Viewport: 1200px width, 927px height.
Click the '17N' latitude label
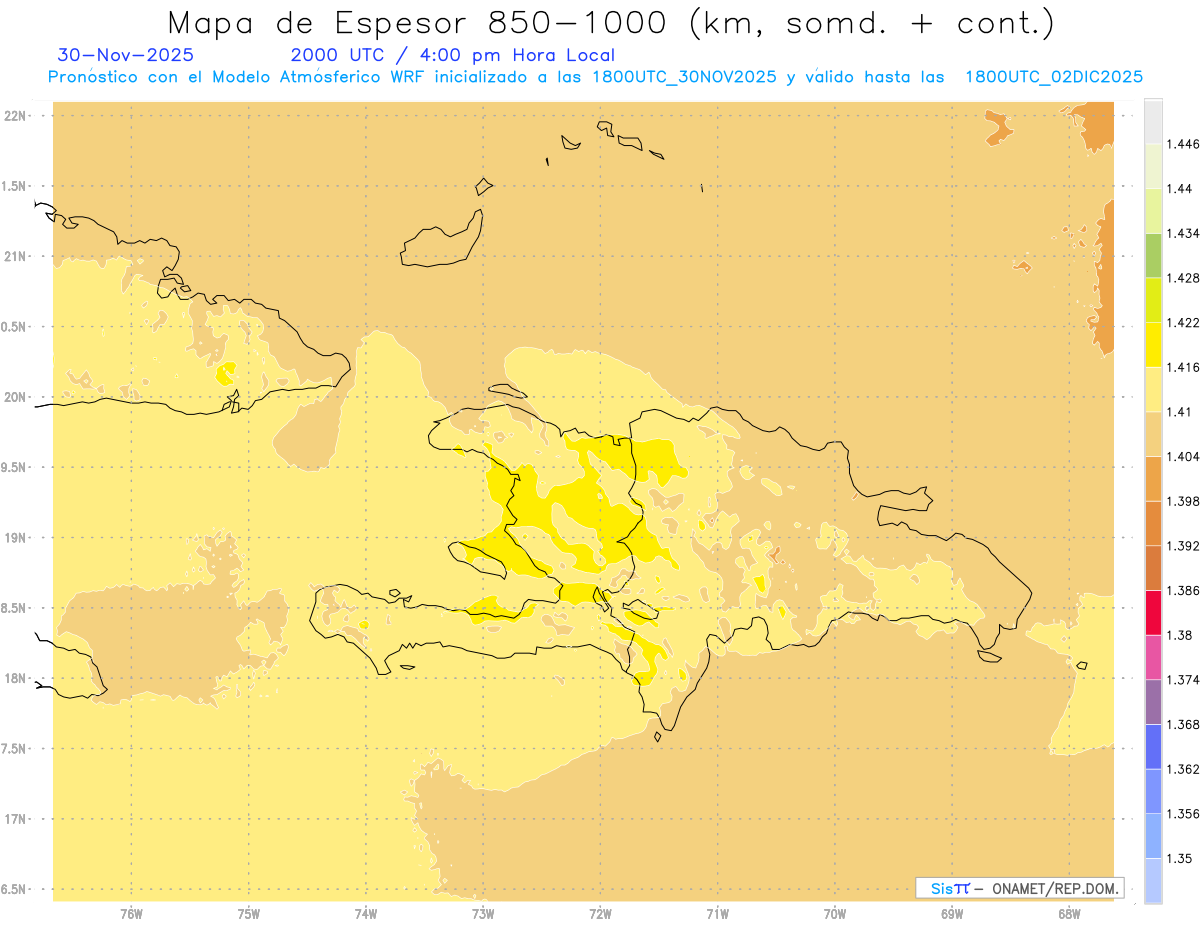point(14,819)
